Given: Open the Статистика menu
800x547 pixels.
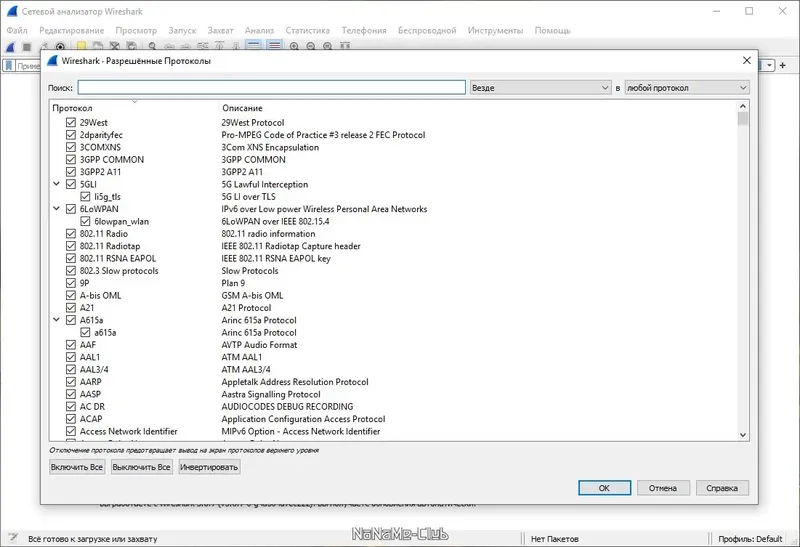Looking at the screenshot, I should click(308, 31).
